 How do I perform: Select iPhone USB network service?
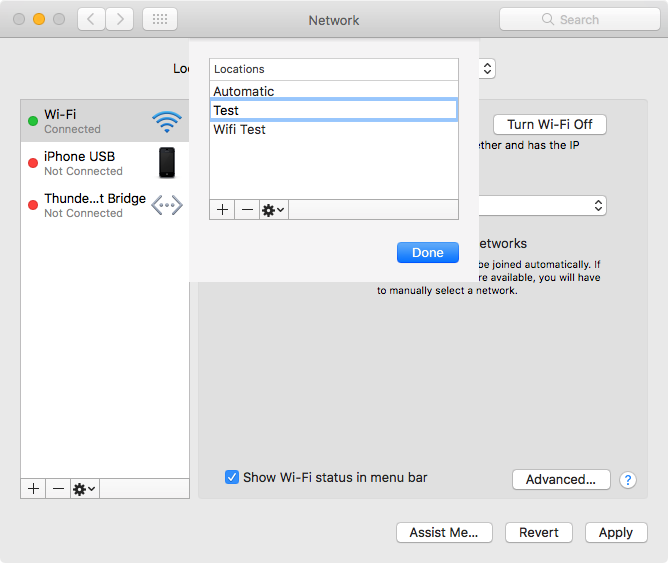click(x=105, y=163)
